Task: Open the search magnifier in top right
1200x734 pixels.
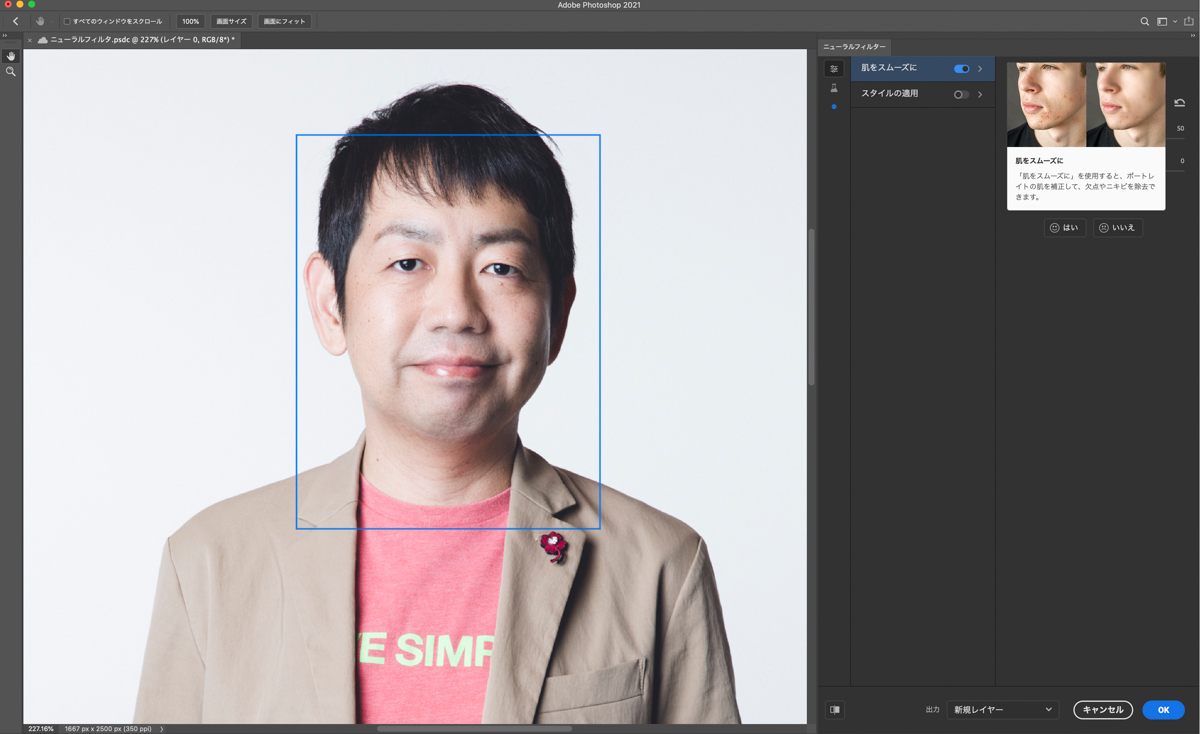Action: pyautogui.click(x=1145, y=21)
